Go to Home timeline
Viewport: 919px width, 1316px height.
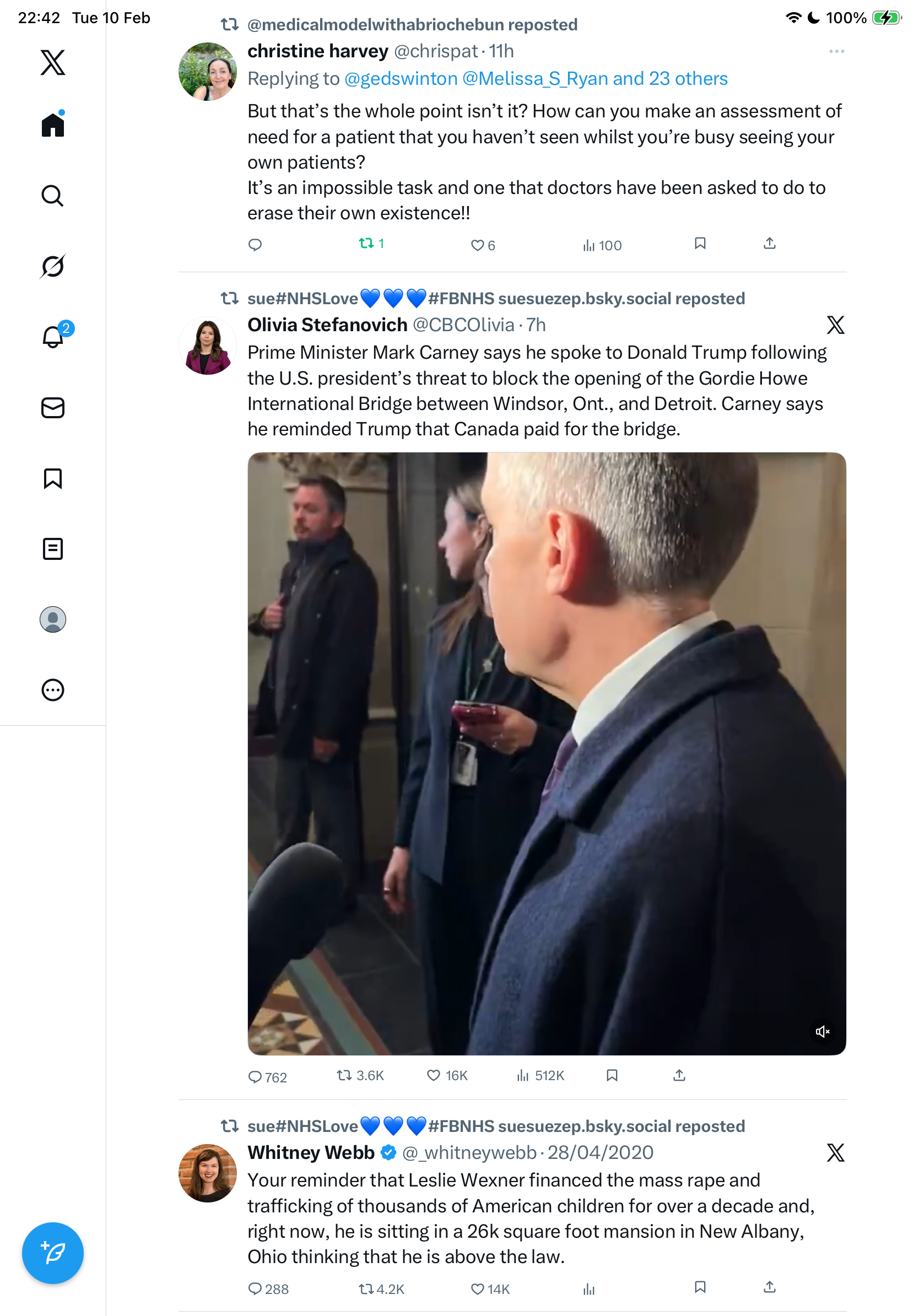click(x=53, y=125)
